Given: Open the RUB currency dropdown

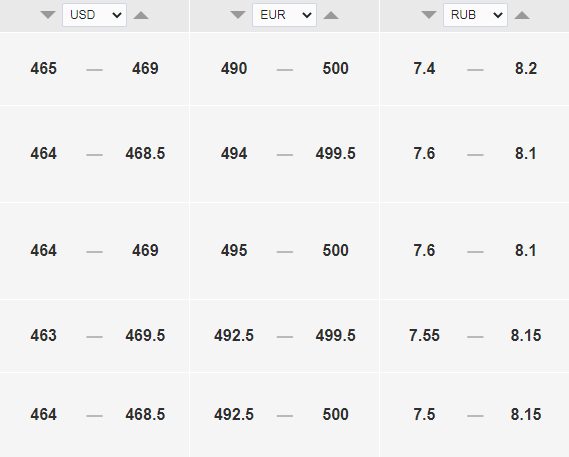Looking at the screenshot, I should pyautogui.click(x=475, y=15).
